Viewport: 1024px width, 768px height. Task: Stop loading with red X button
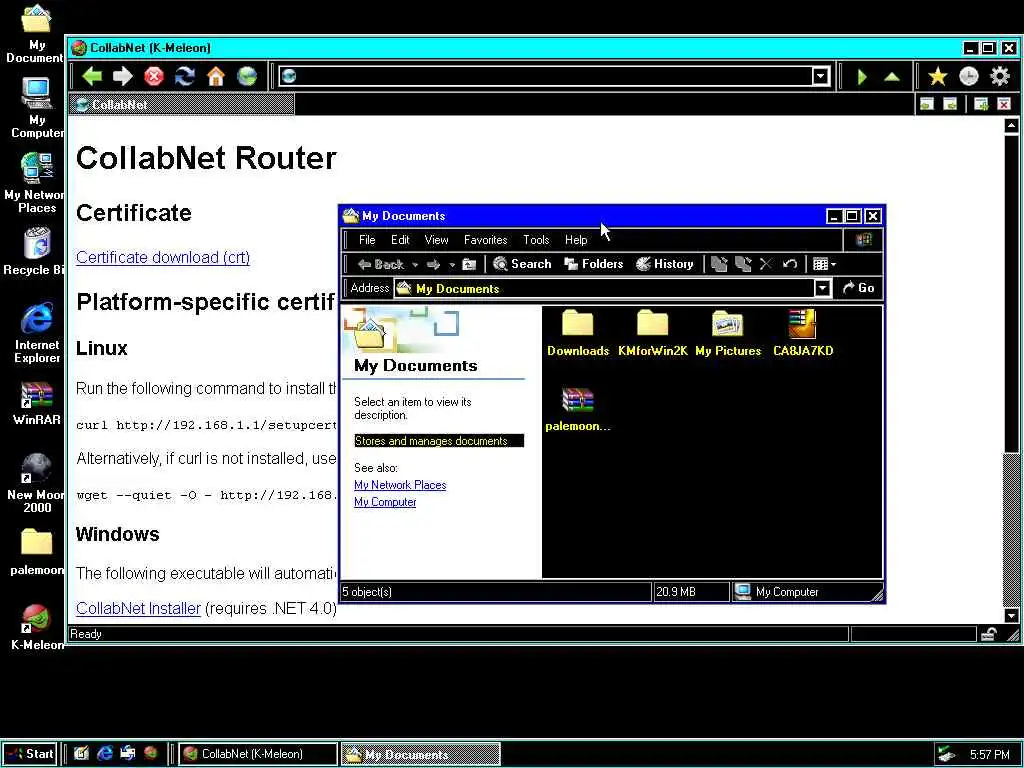click(x=153, y=76)
